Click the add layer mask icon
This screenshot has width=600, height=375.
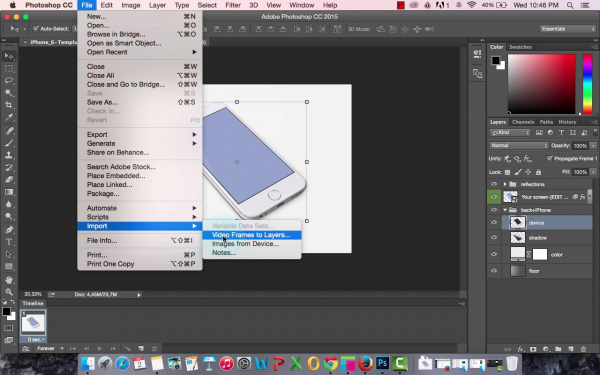click(533, 349)
